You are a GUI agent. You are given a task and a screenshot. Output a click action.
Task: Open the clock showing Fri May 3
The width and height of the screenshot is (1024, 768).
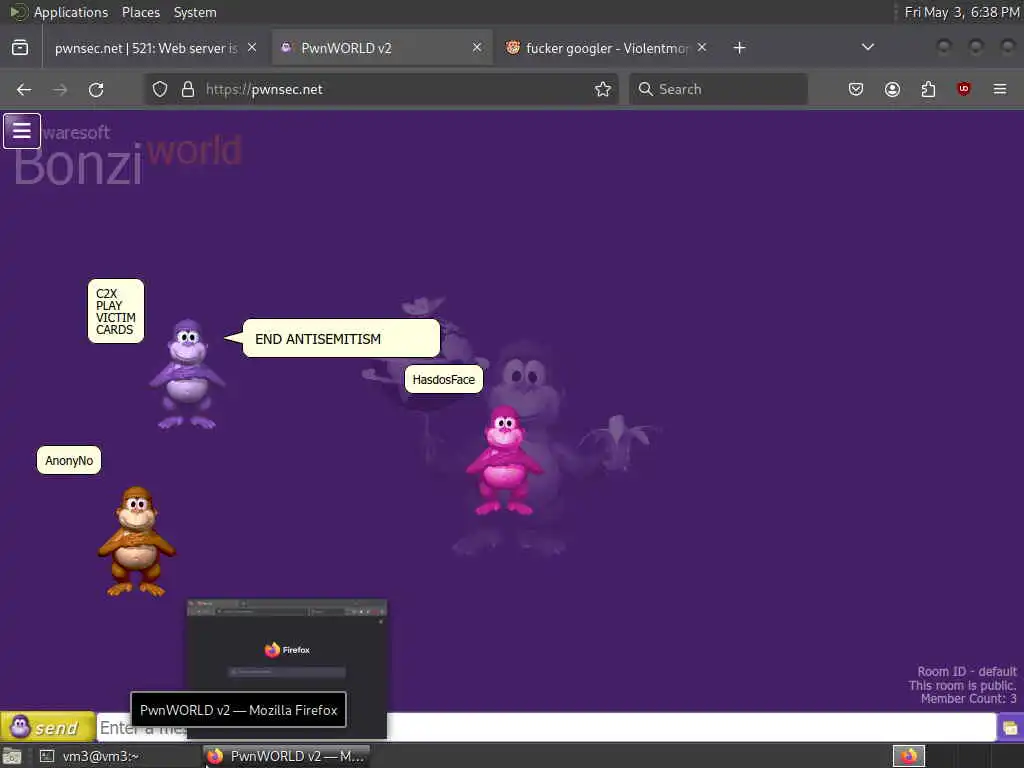click(961, 12)
